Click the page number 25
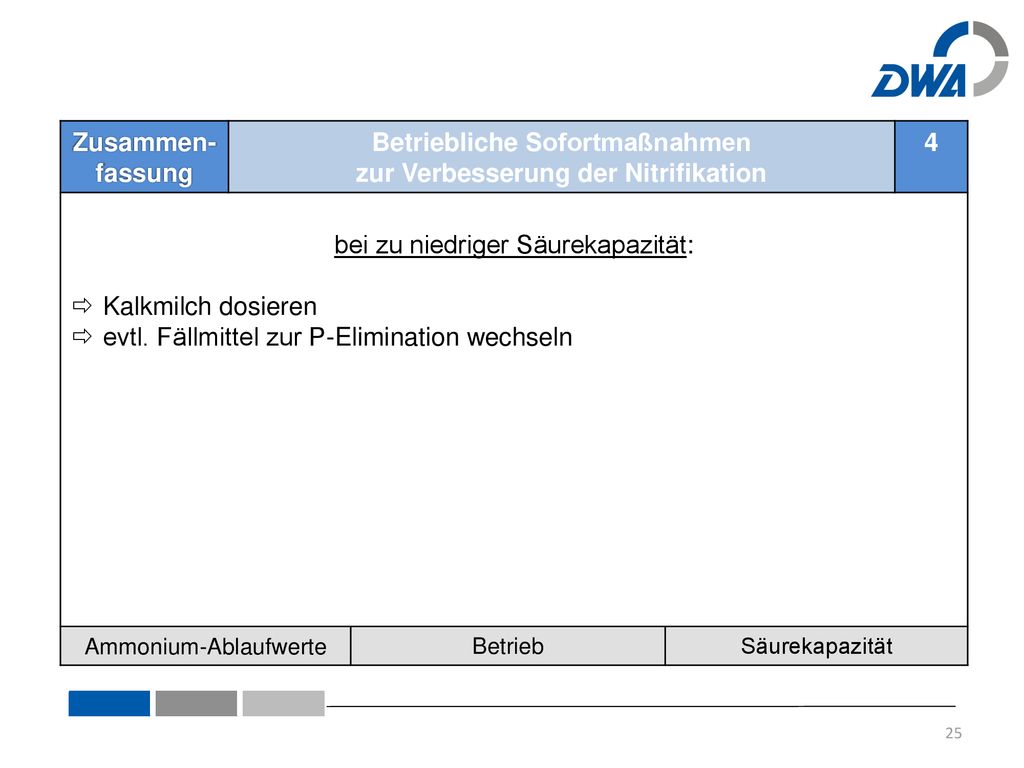The height and width of the screenshot is (768, 1024). tap(953, 733)
